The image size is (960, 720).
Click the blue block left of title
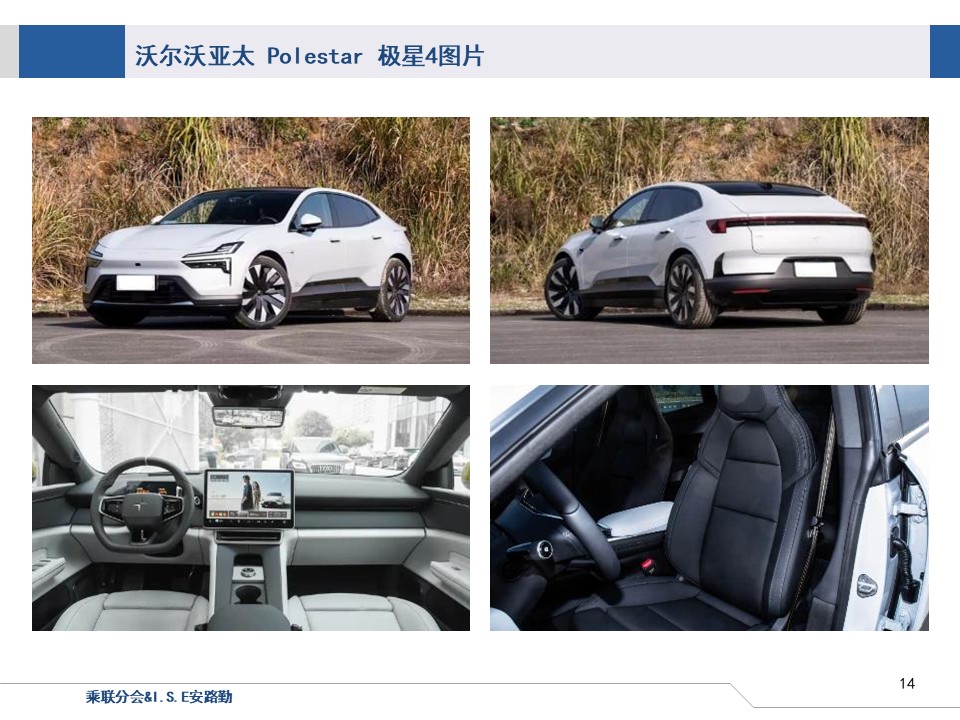[x=72, y=51]
